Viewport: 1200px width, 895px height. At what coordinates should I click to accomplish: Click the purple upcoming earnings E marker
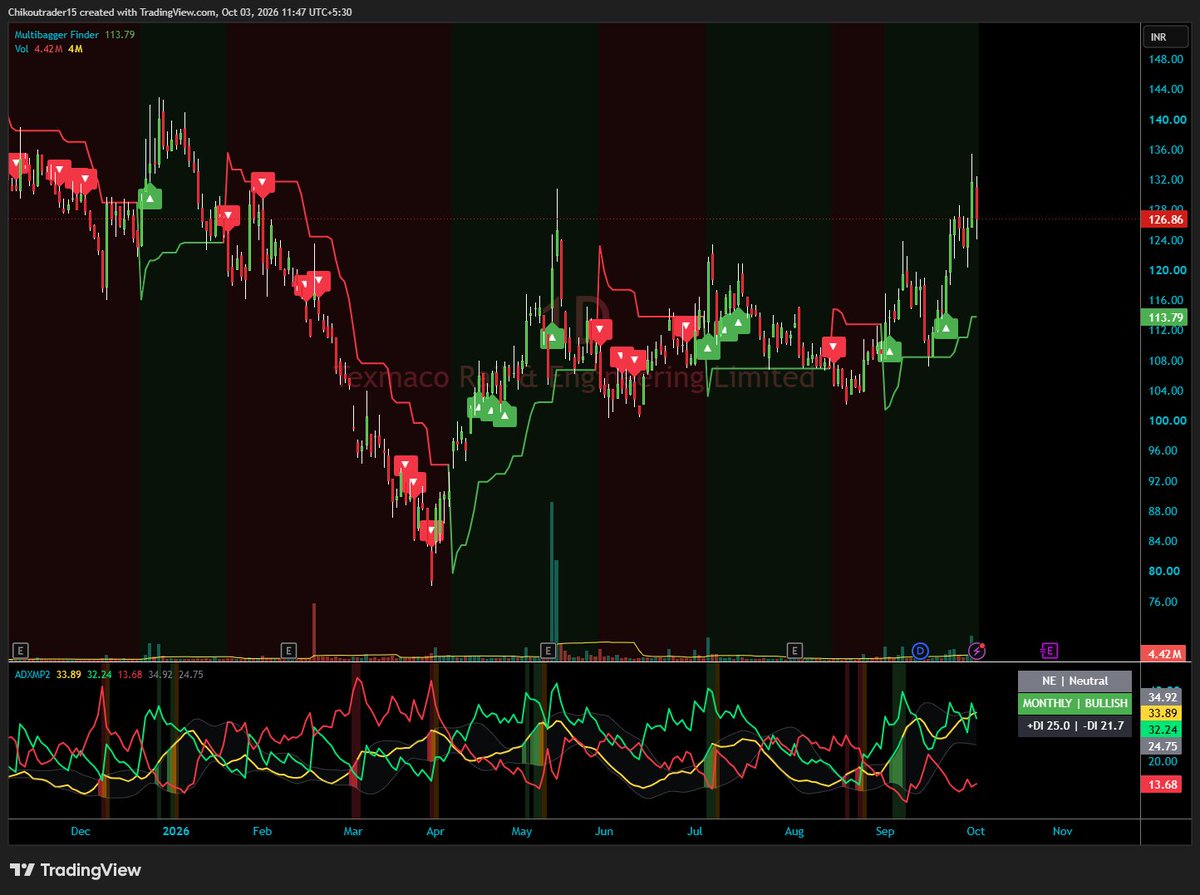pos(1049,651)
